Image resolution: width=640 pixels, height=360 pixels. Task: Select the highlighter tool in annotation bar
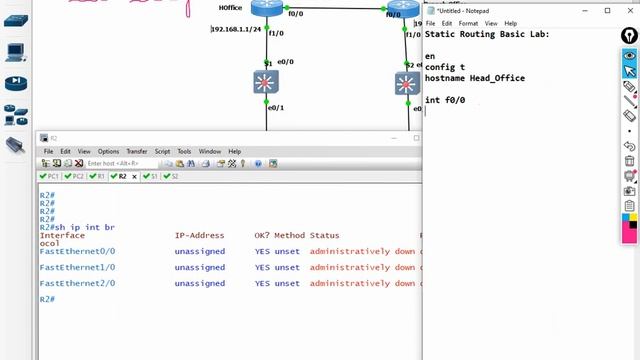point(629,86)
